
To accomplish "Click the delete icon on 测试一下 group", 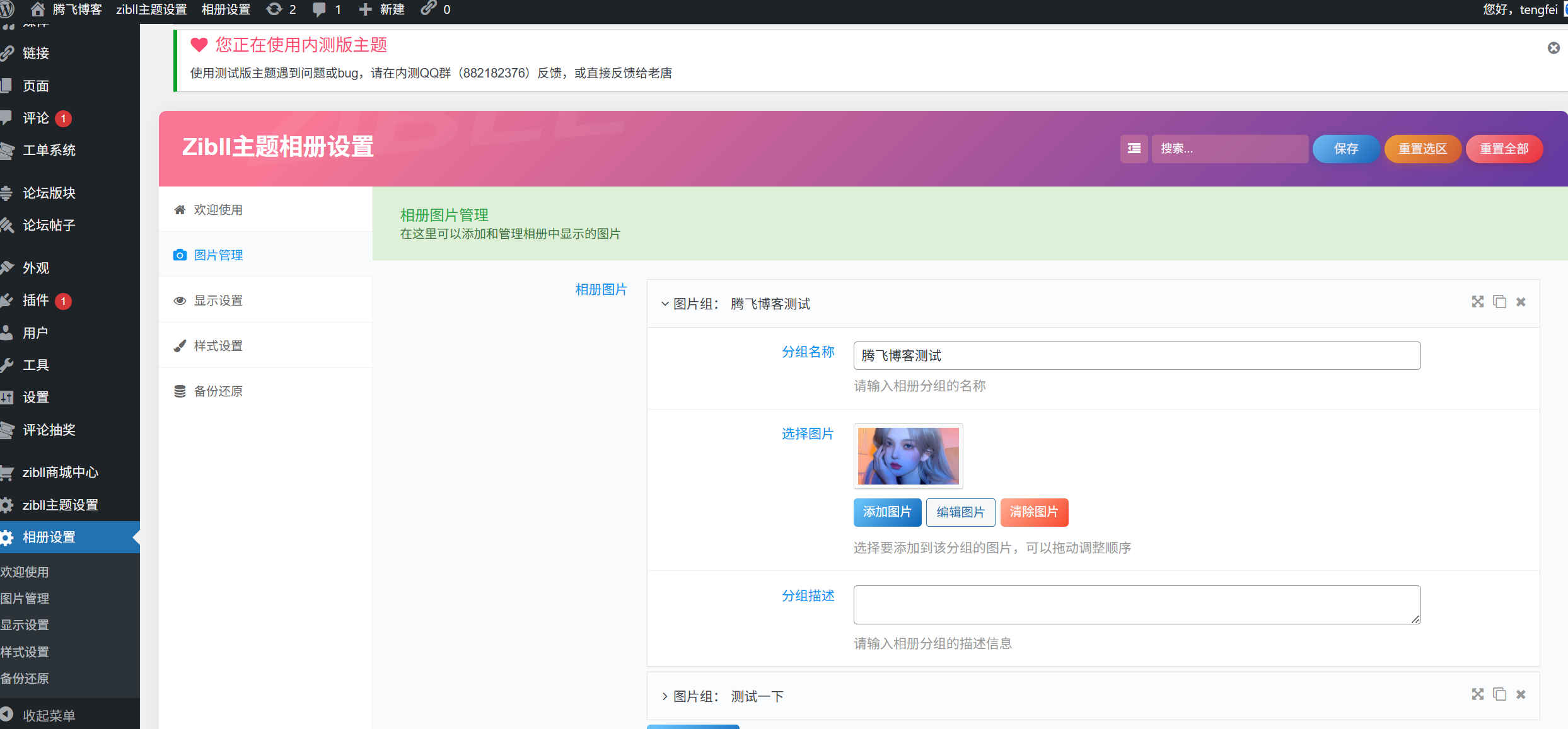I will 1520,694.
